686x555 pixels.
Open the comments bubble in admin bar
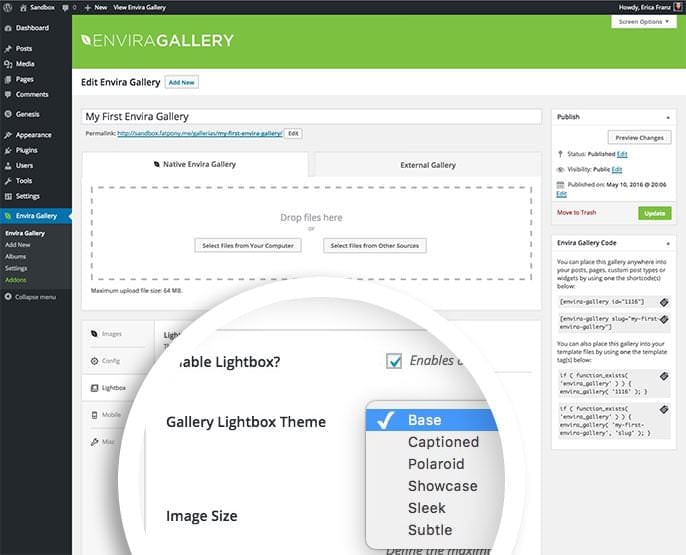[69, 7]
